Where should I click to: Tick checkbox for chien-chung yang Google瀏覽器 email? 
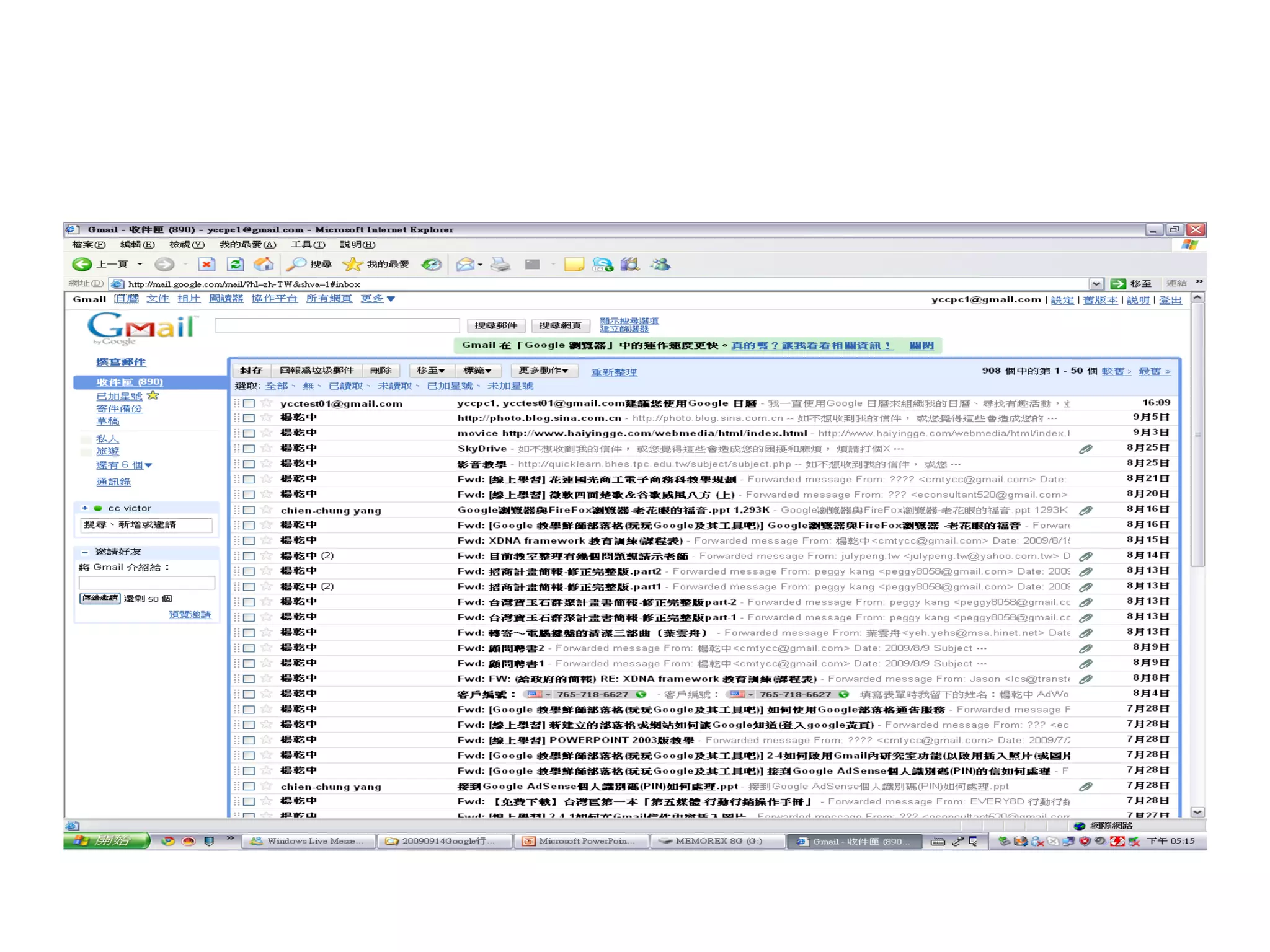click(x=249, y=510)
